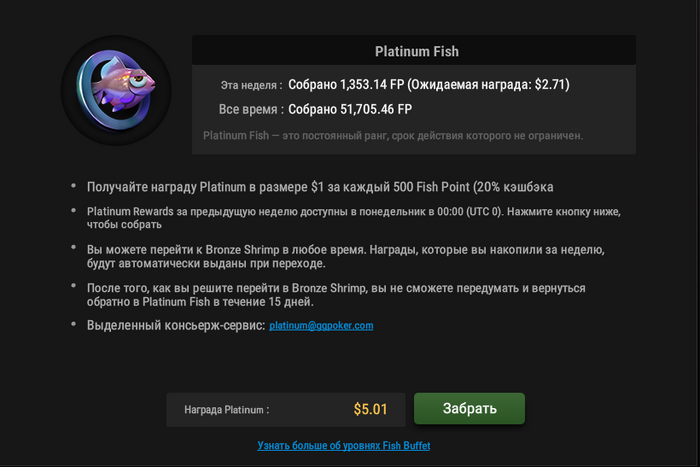Click the bullet about $1 per 500 Fish Point

click(x=320, y=187)
